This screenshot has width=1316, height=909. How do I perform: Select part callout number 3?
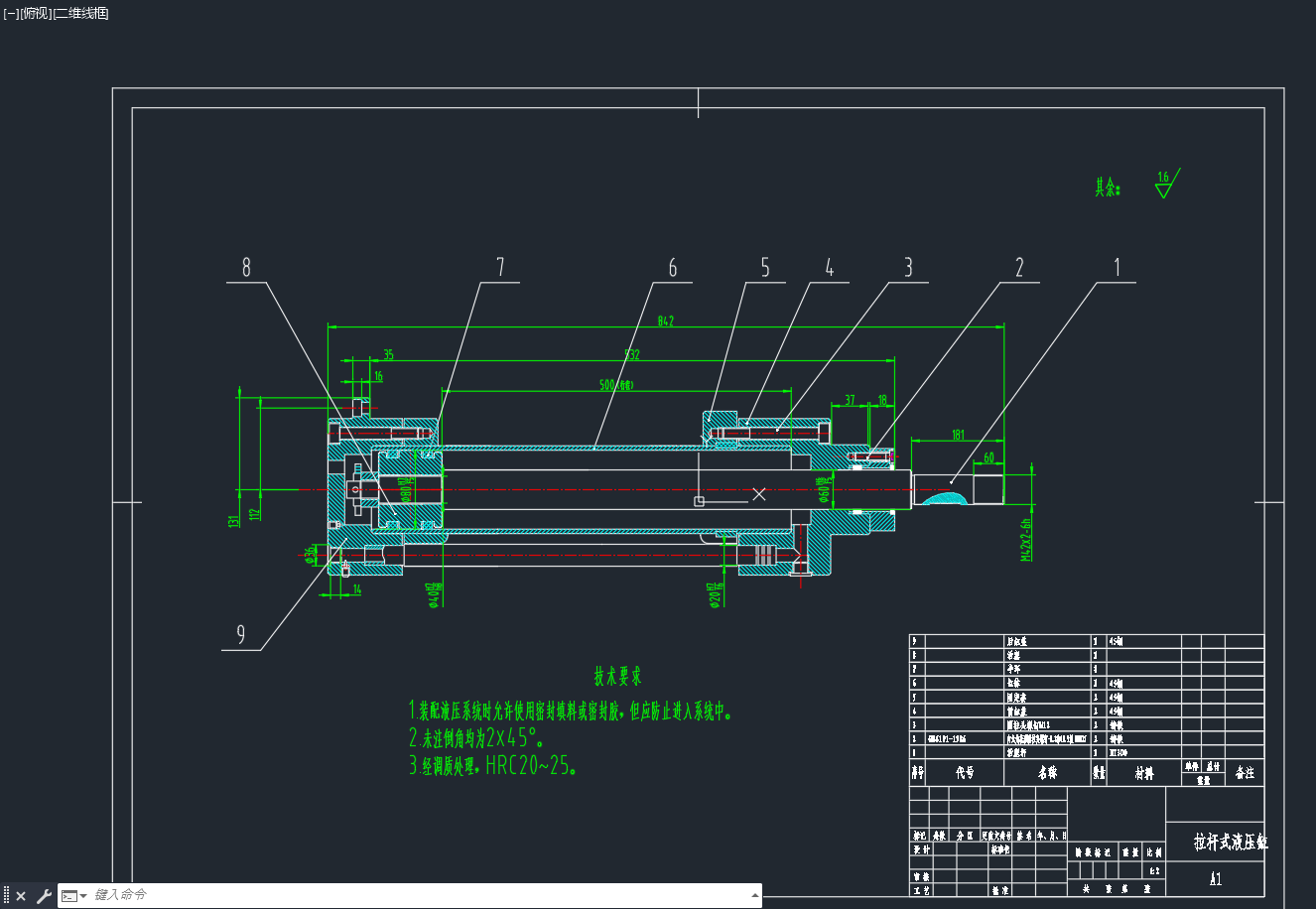(908, 268)
